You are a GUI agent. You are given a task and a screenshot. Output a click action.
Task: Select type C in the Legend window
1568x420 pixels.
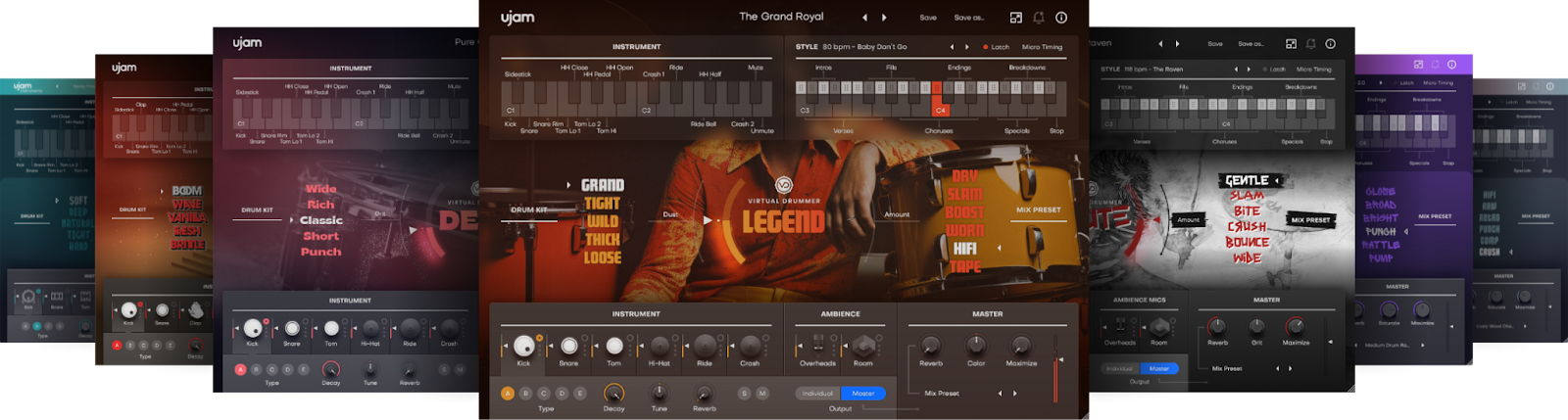click(544, 394)
